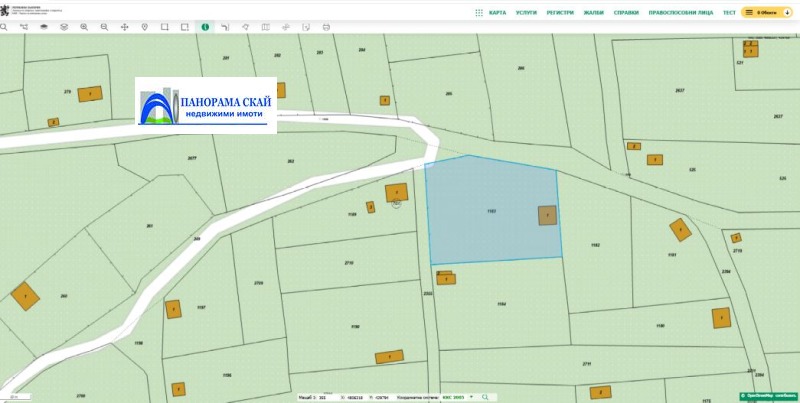The width and height of the screenshot is (800, 403).
Task: Click the agency coat of arms logo
Action: (5, 9)
